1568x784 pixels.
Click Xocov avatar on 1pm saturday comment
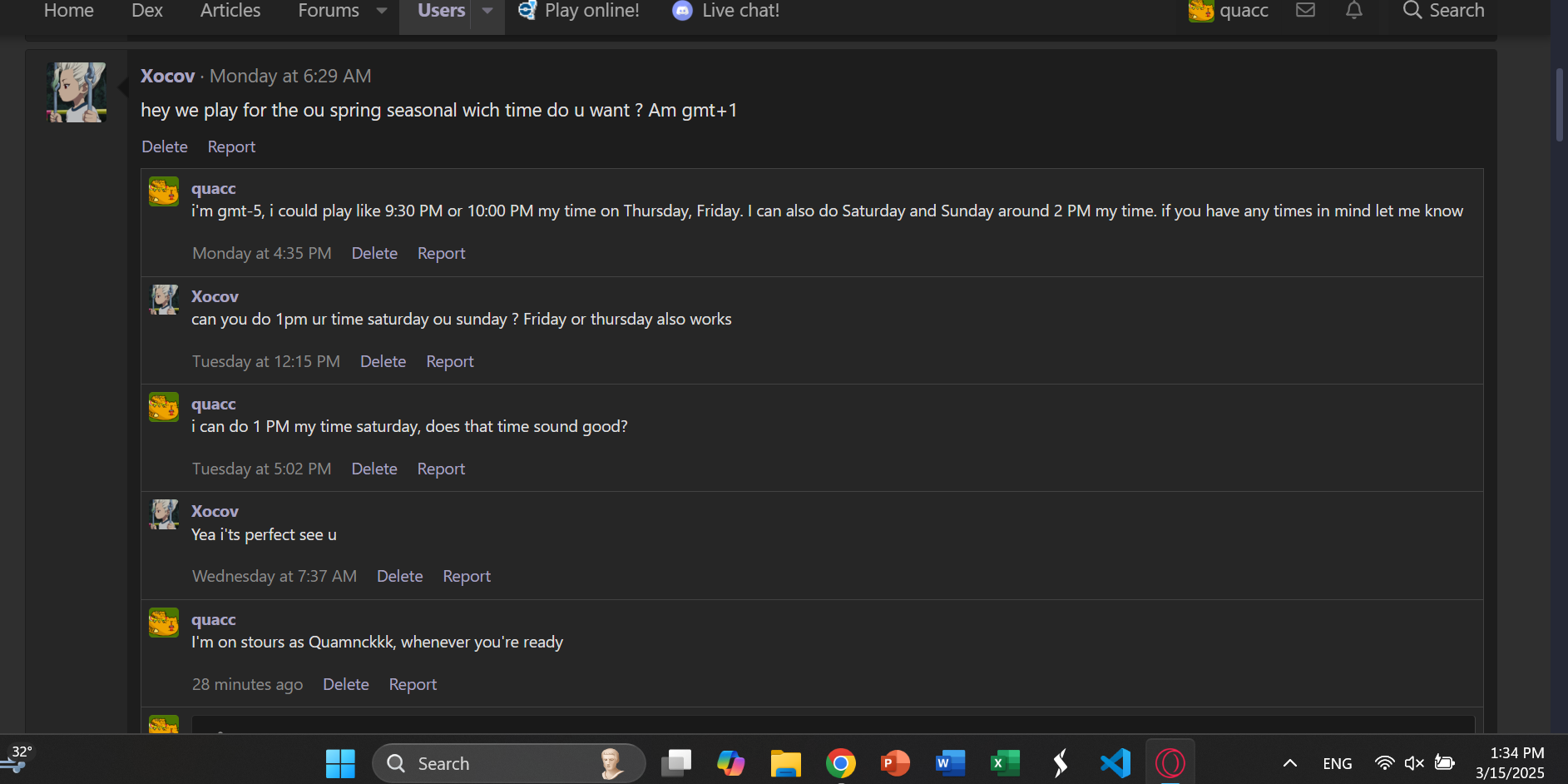[164, 300]
